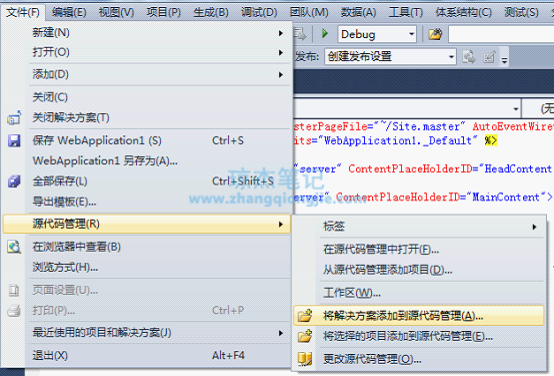Choose 导出模板(E)...
This screenshot has width=554, height=376.
pos(146,202)
